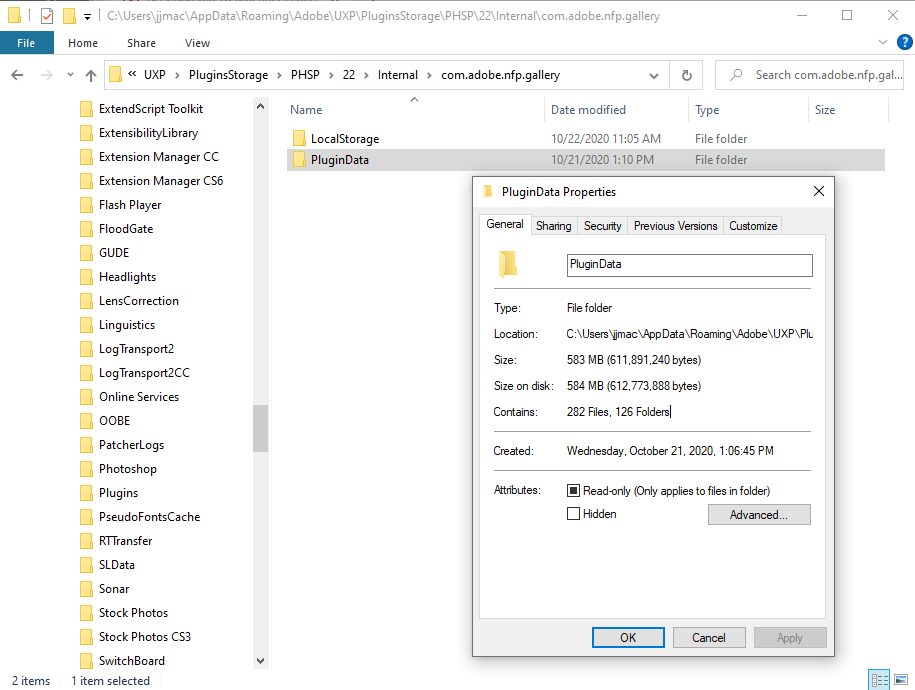Viewport: 915px width, 690px height.
Task: Select the PatcherLogs folder icon
Action: tap(86, 445)
